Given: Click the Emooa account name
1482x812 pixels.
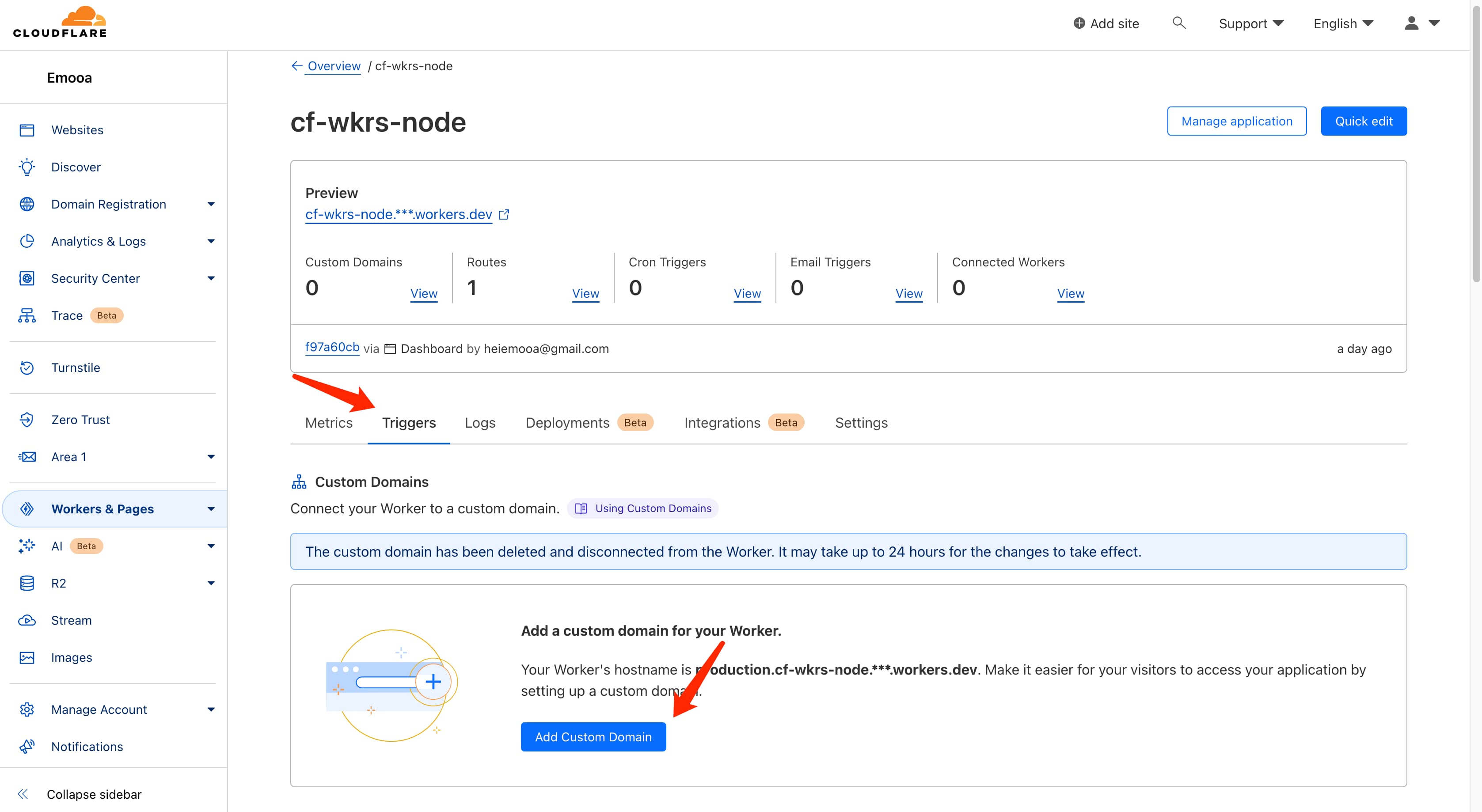Looking at the screenshot, I should [69, 78].
